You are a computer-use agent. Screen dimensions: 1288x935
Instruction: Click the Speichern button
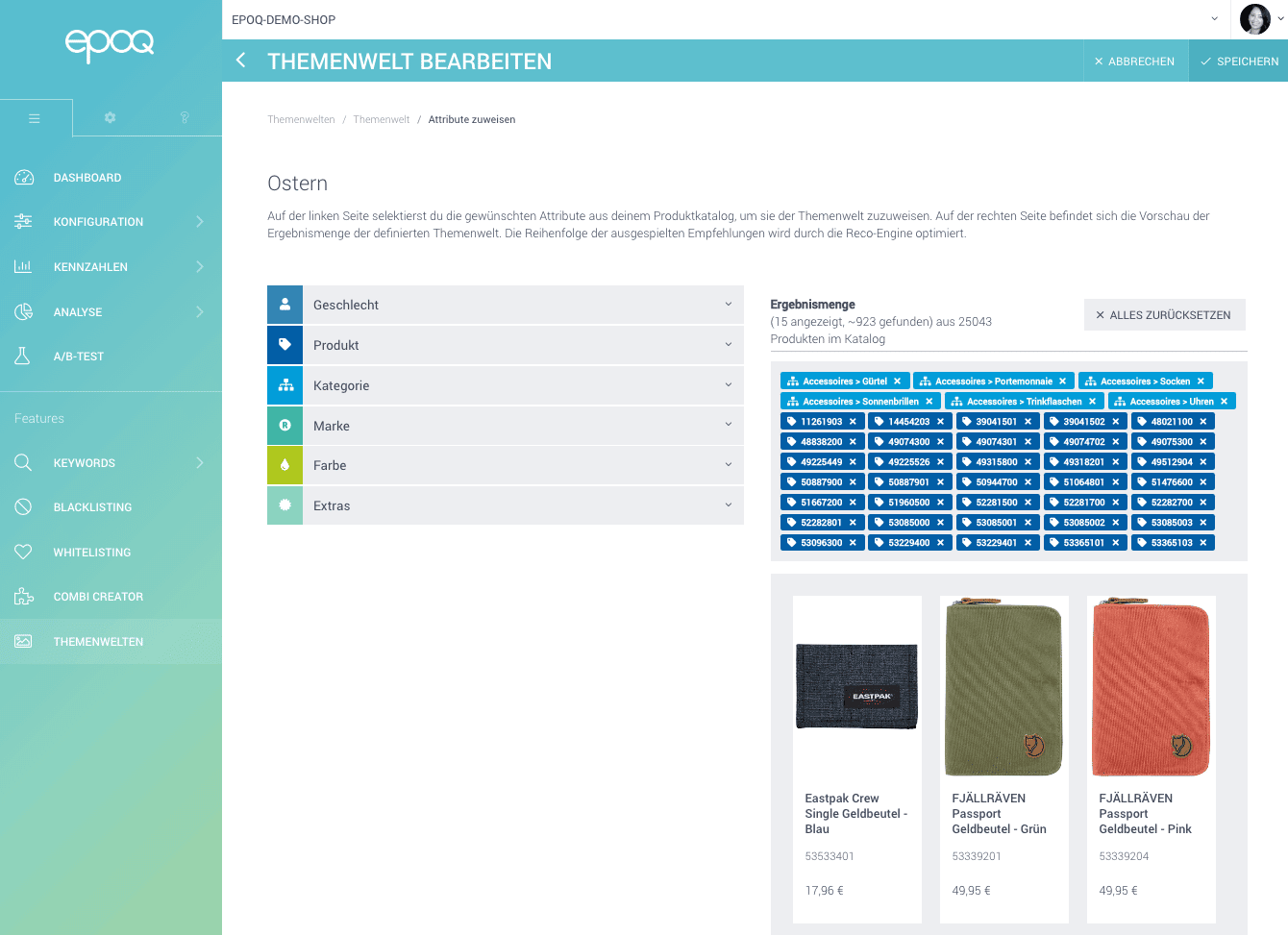tap(1238, 62)
